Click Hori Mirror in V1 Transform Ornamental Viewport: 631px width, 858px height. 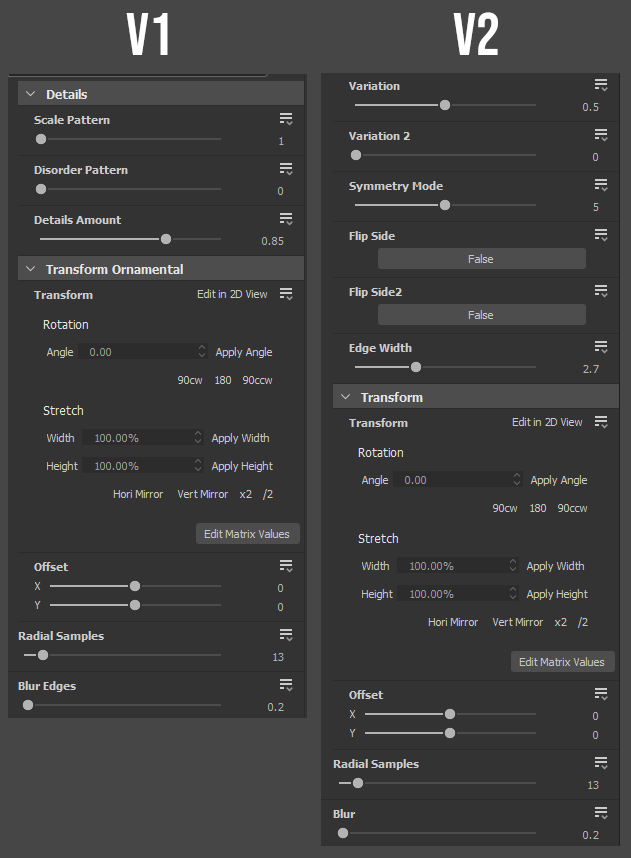tap(138, 494)
